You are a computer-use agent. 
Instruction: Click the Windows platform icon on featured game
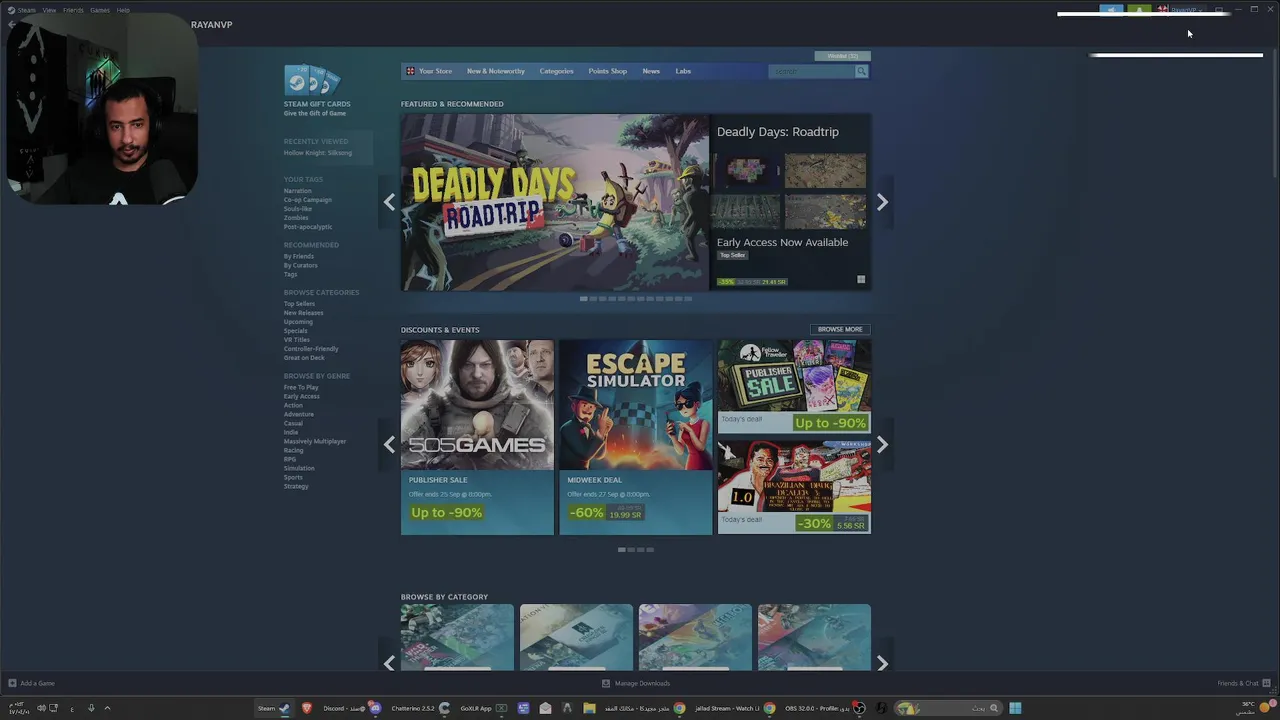861,280
